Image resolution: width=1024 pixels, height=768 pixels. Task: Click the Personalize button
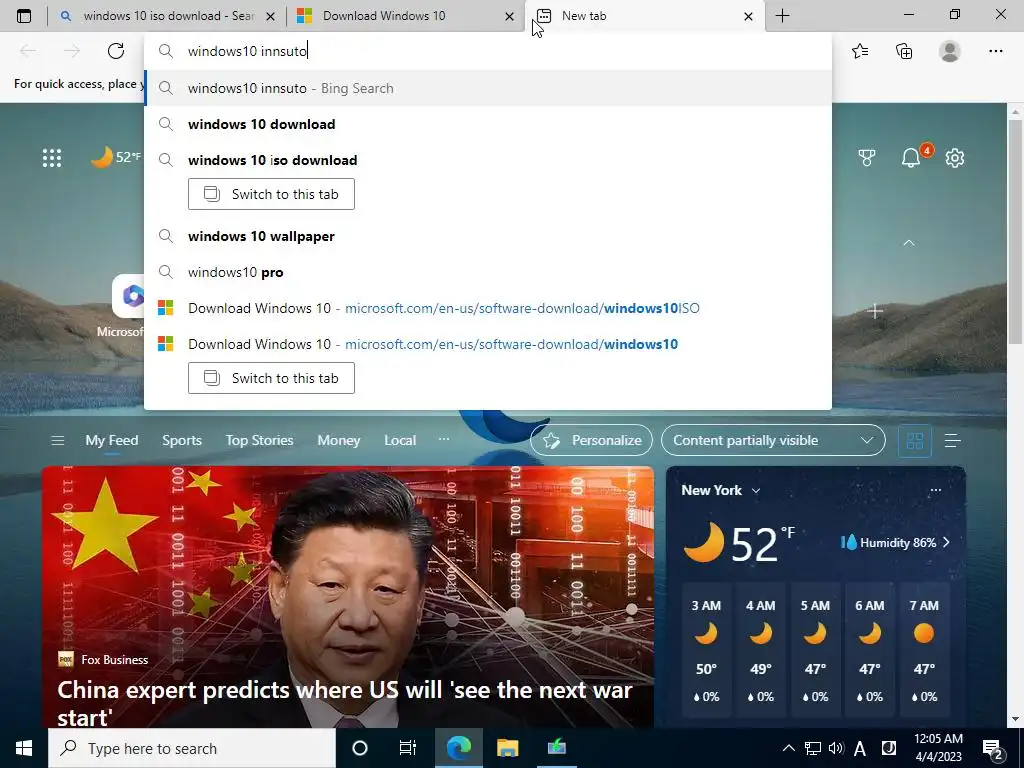click(x=592, y=440)
